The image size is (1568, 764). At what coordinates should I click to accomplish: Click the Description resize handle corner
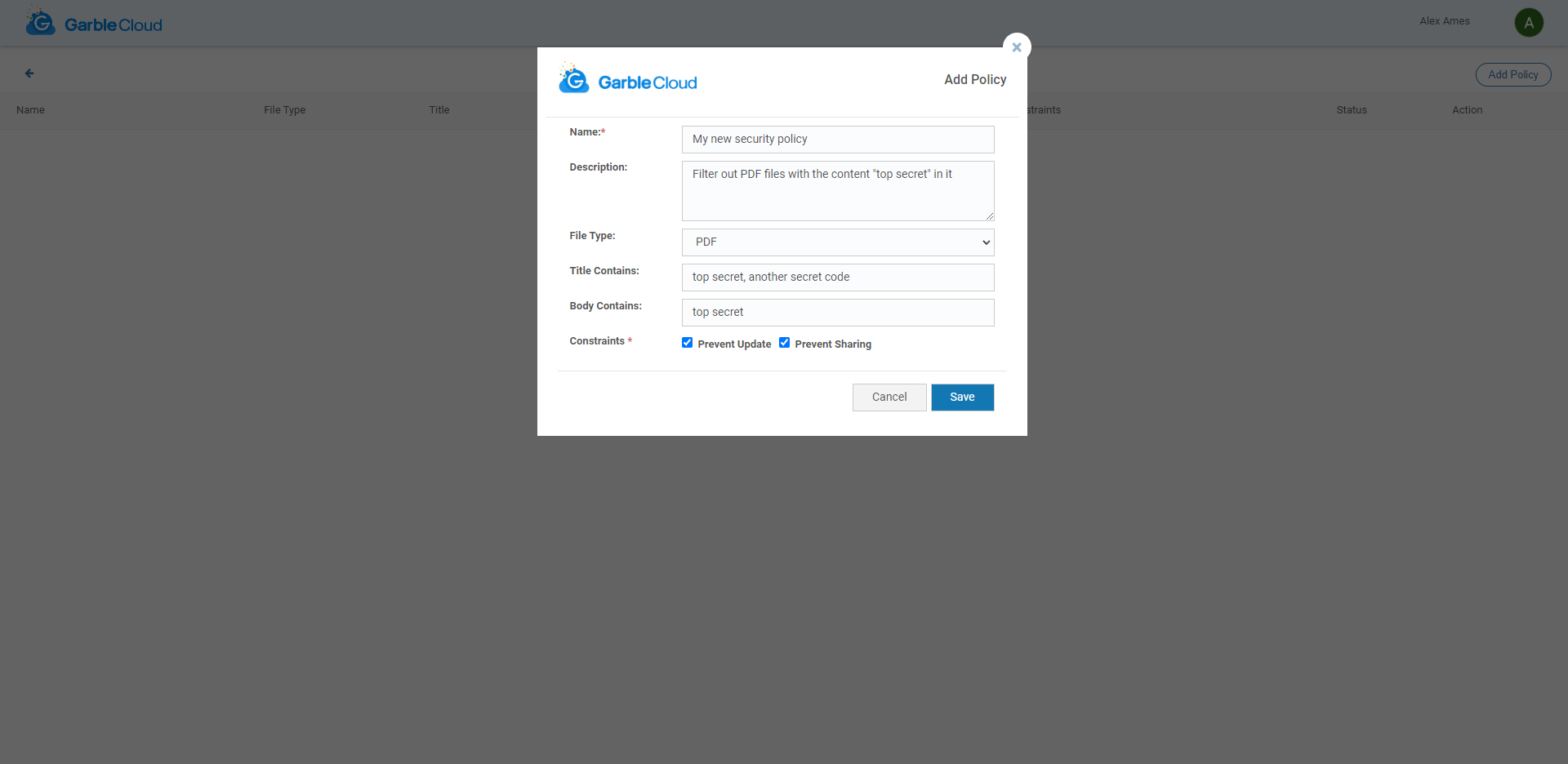(x=990, y=216)
